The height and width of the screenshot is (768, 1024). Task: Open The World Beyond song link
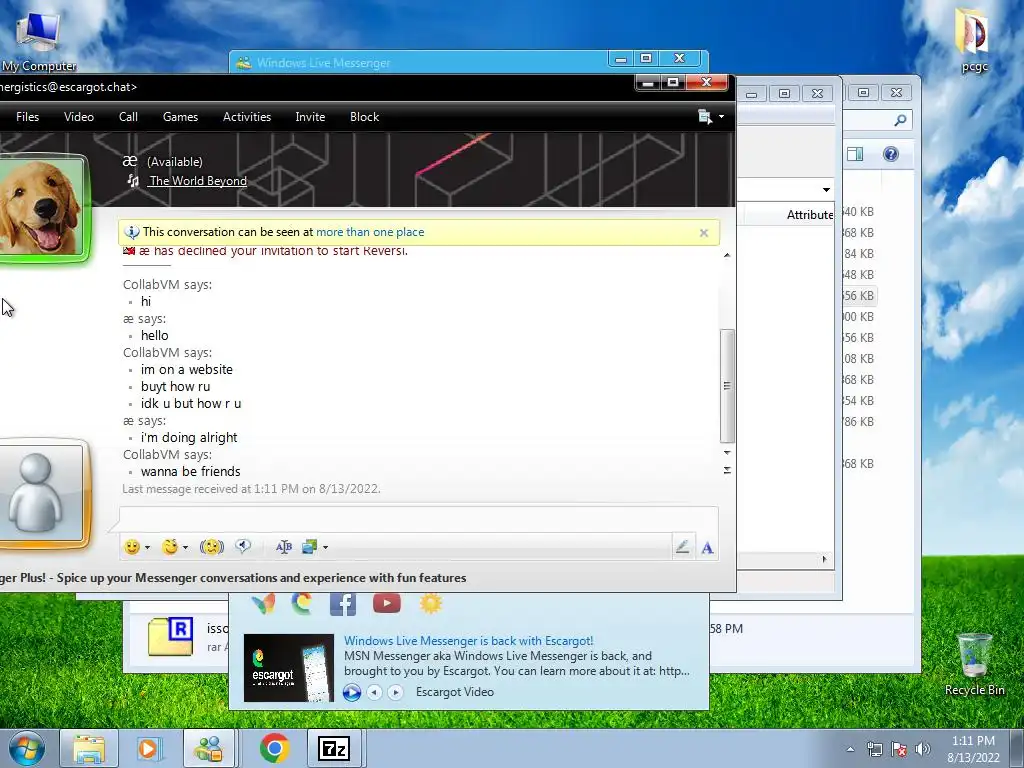pos(198,181)
